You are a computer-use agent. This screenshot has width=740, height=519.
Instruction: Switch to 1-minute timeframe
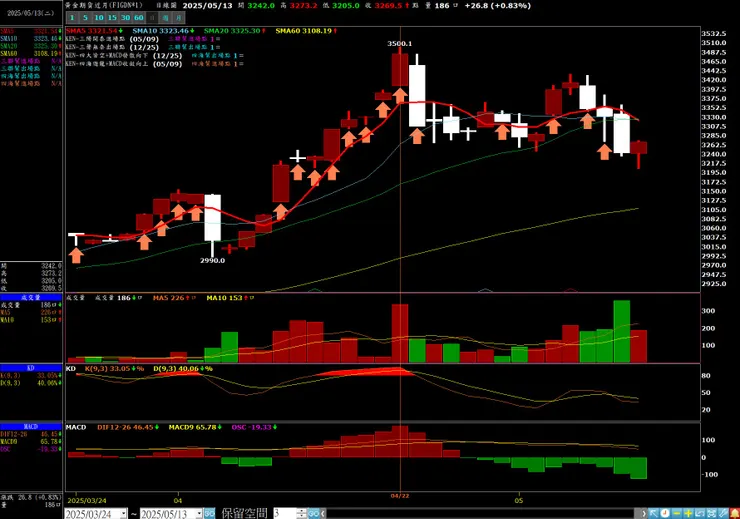pyautogui.click(x=72, y=17)
